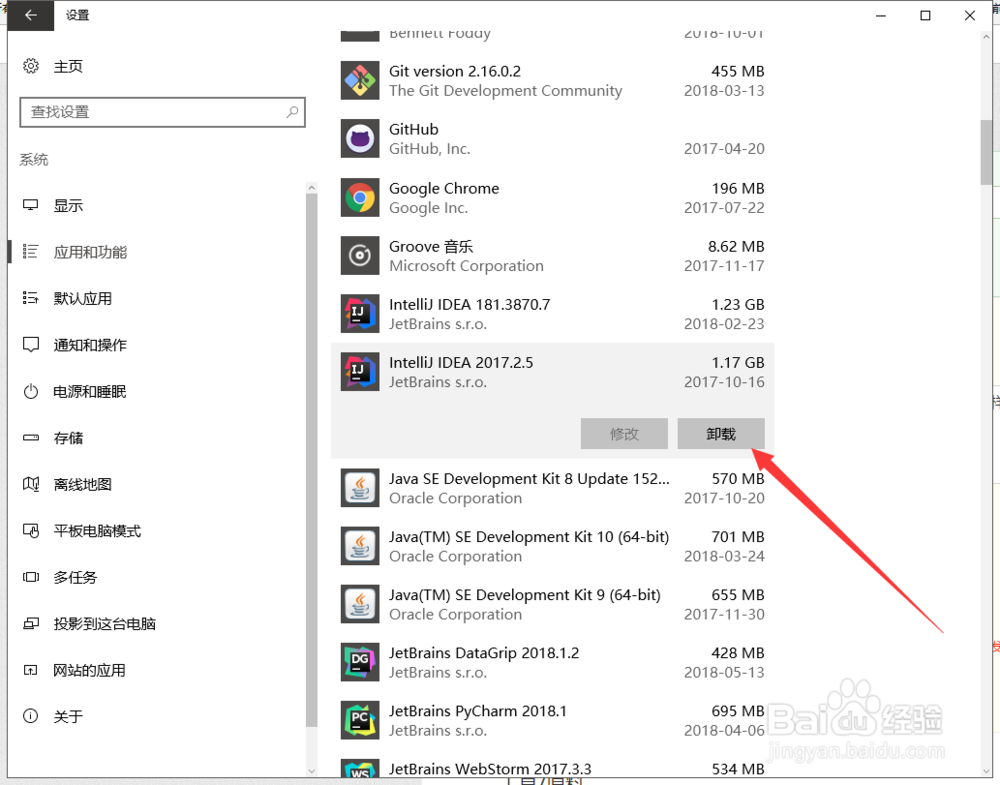Click the search magnifier icon in 查找设置 box

pos(292,112)
